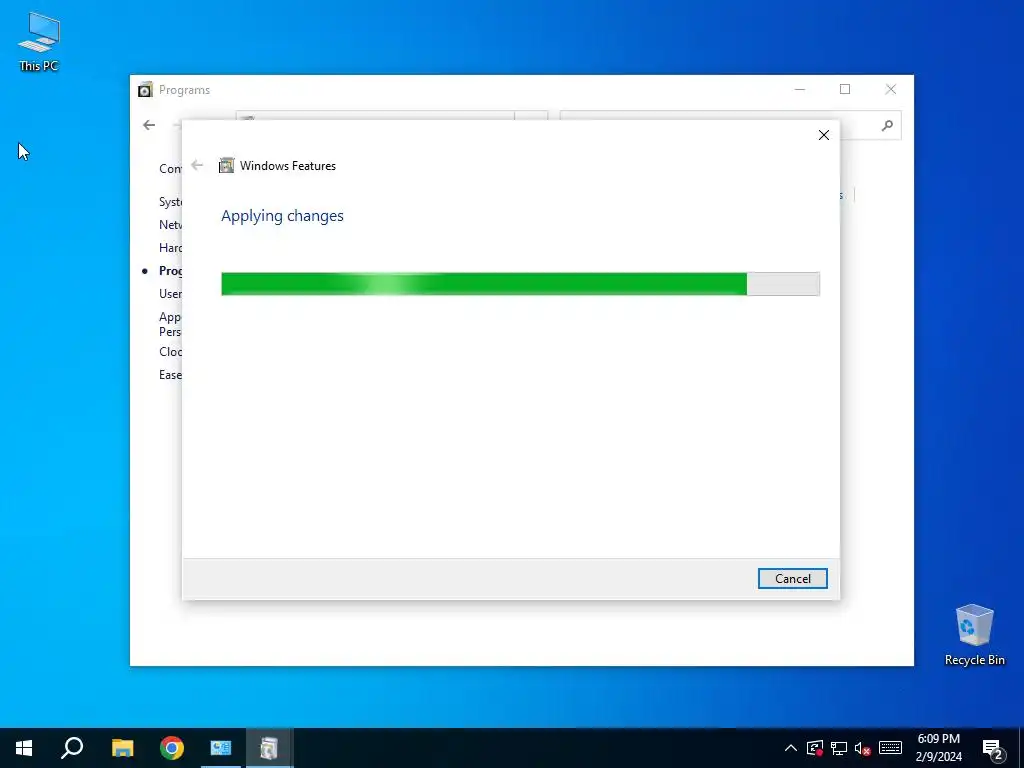Viewport: 1024px width, 768px height.
Task: Click the Applying changes progress bar
Action: click(520, 284)
